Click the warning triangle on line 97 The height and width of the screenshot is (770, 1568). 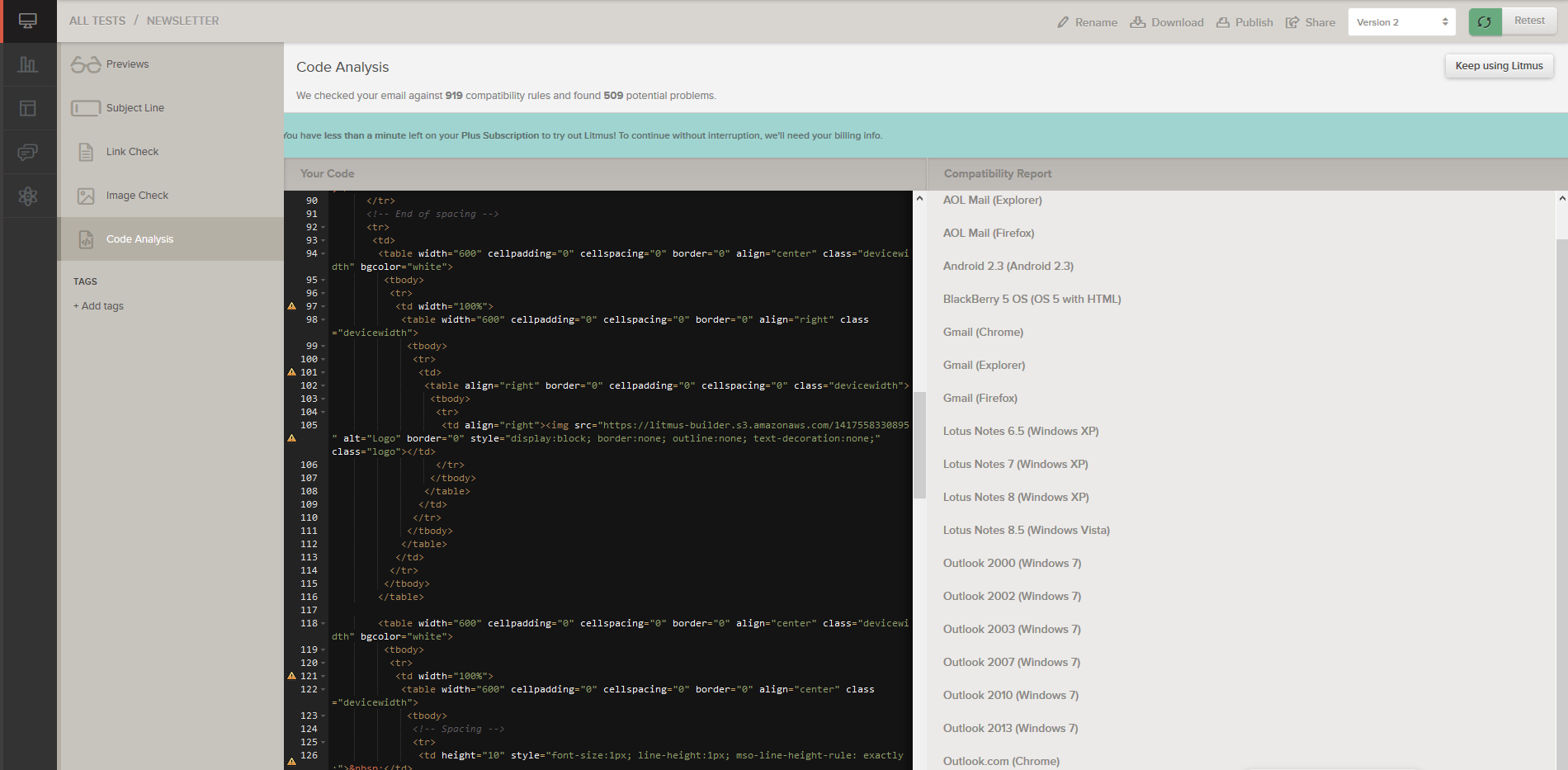tap(291, 306)
